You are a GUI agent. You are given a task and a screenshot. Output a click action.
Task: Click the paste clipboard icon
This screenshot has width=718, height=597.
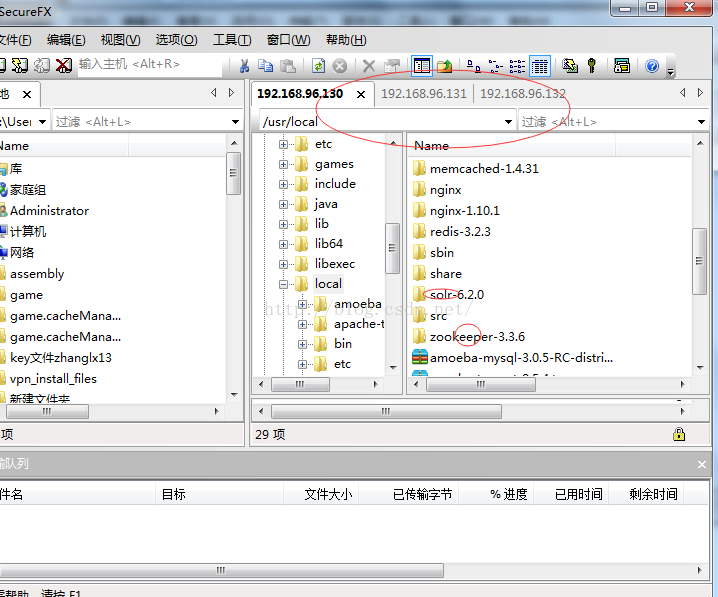[x=288, y=66]
